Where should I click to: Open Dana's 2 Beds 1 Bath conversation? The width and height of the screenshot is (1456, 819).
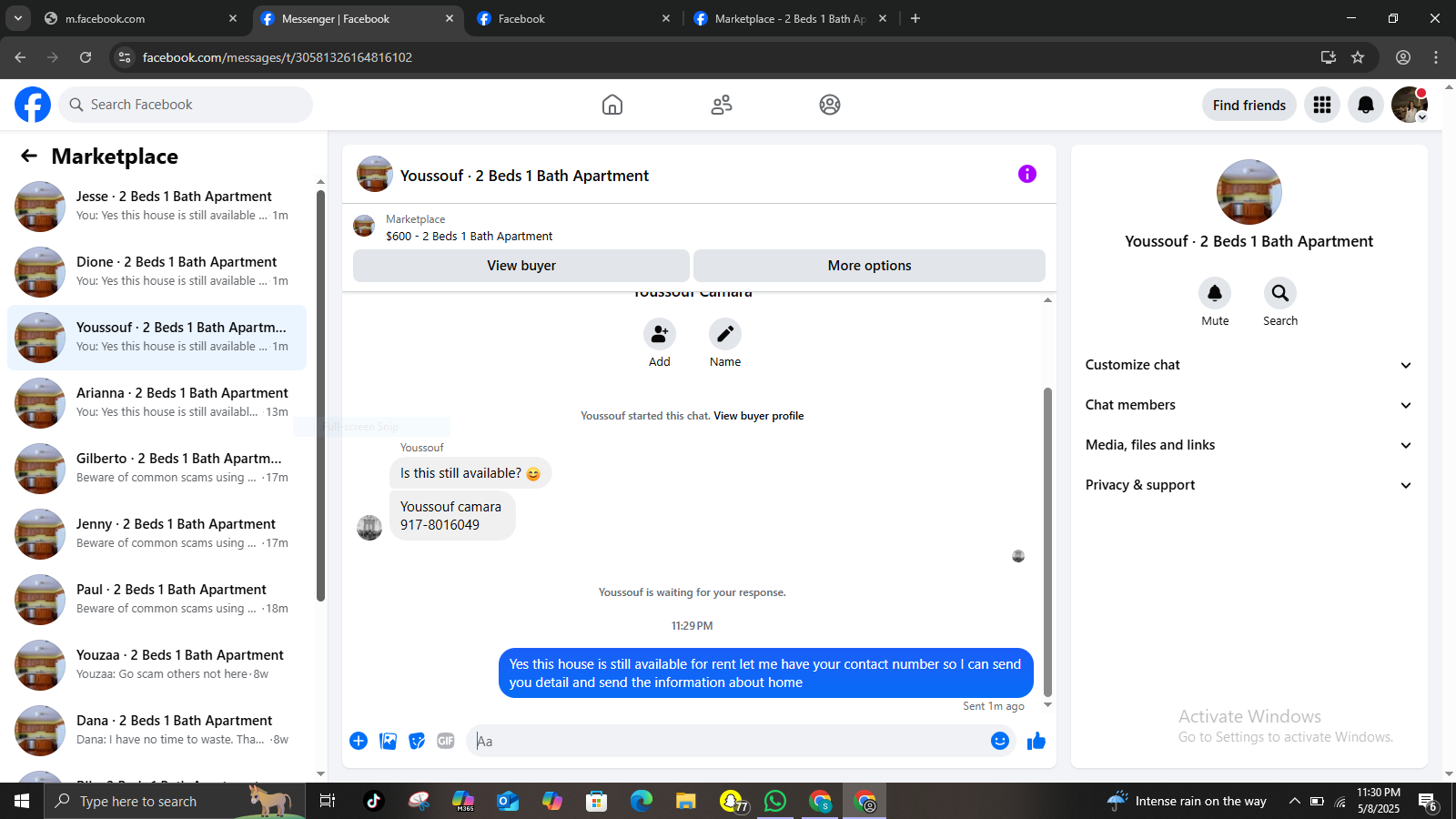[157, 731]
